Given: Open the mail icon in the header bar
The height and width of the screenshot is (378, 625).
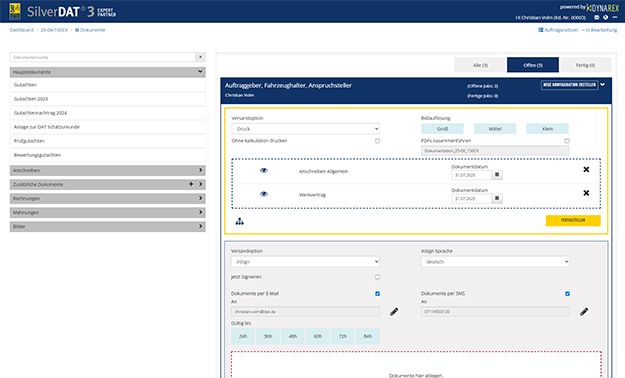Looking at the screenshot, I should 597,18.
